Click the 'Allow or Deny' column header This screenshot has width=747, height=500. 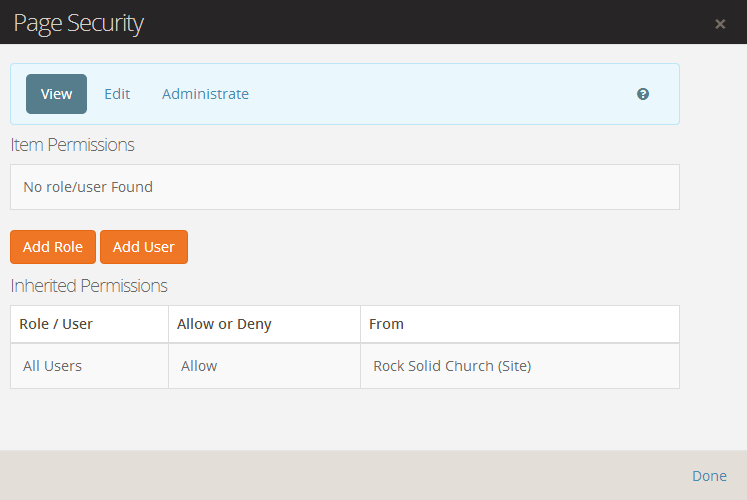pyautogui.click(x=264, y=324)
